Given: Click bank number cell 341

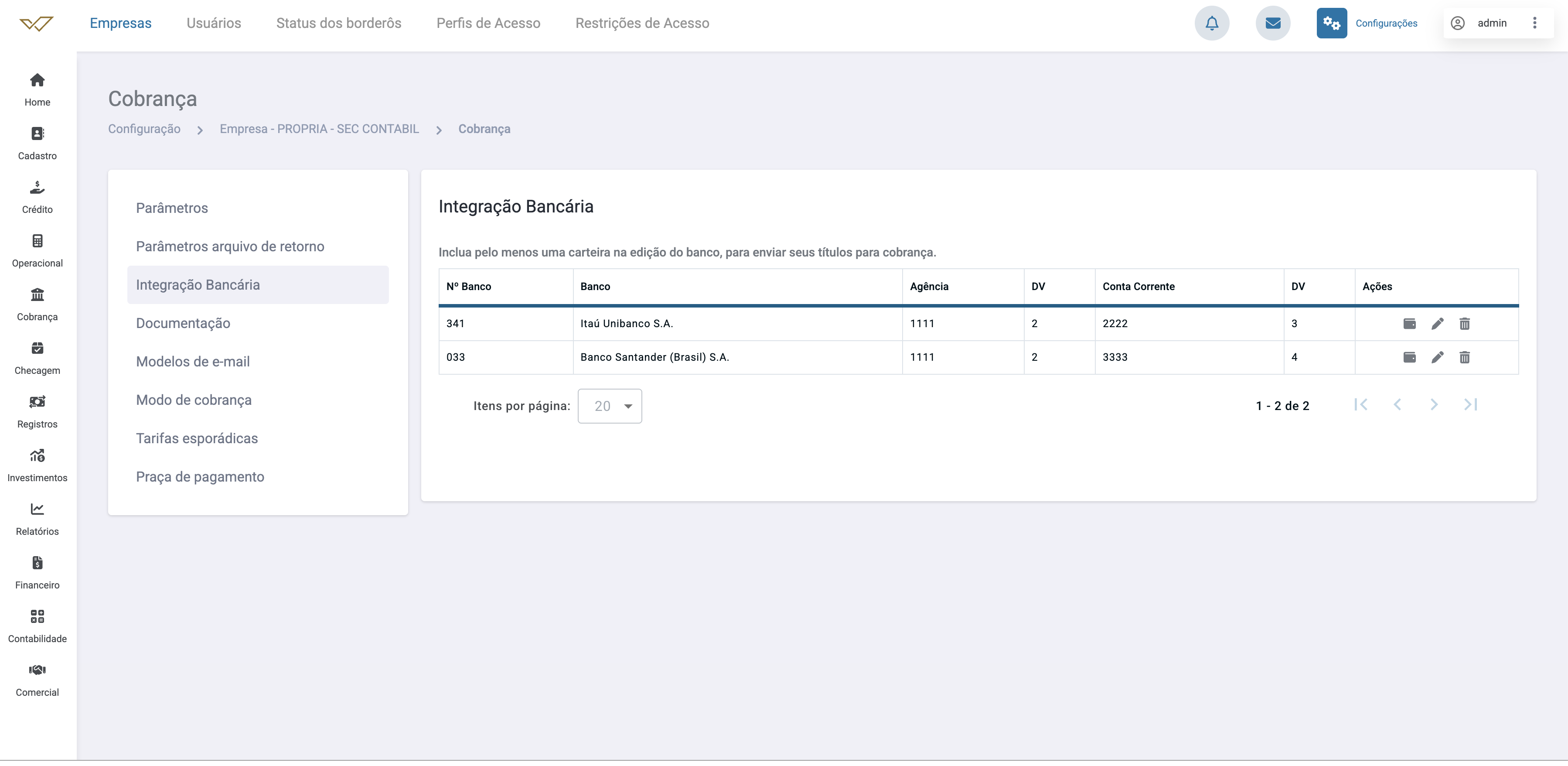Looking at the screenshot, I should coord(506,323).
